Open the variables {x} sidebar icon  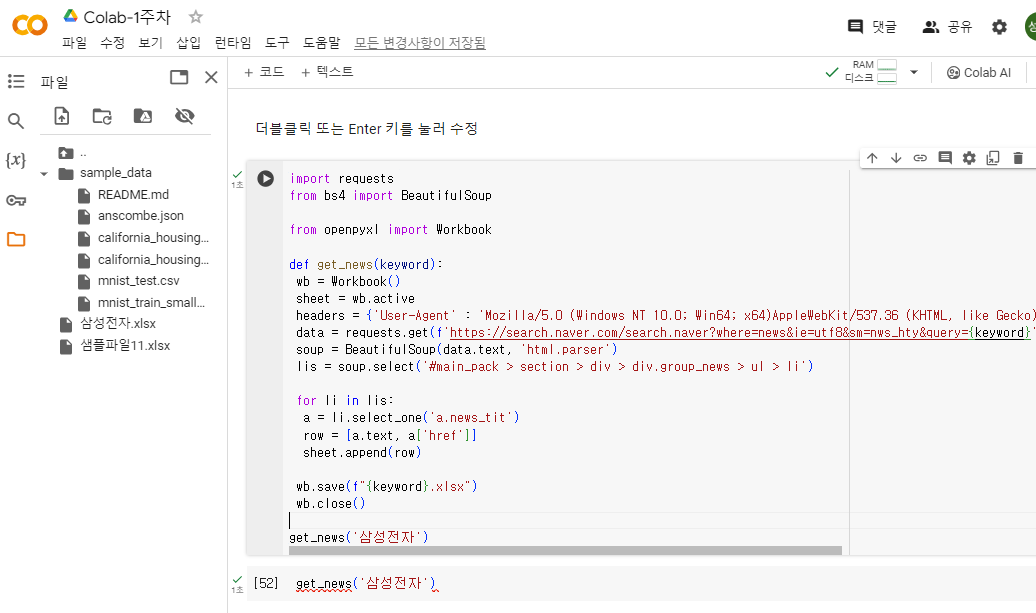(x=16, y=160)
